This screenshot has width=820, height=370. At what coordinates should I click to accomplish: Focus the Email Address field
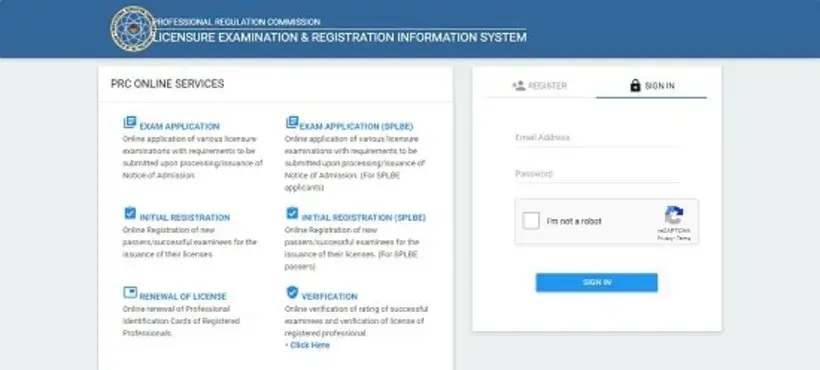(x=597, y=138)
